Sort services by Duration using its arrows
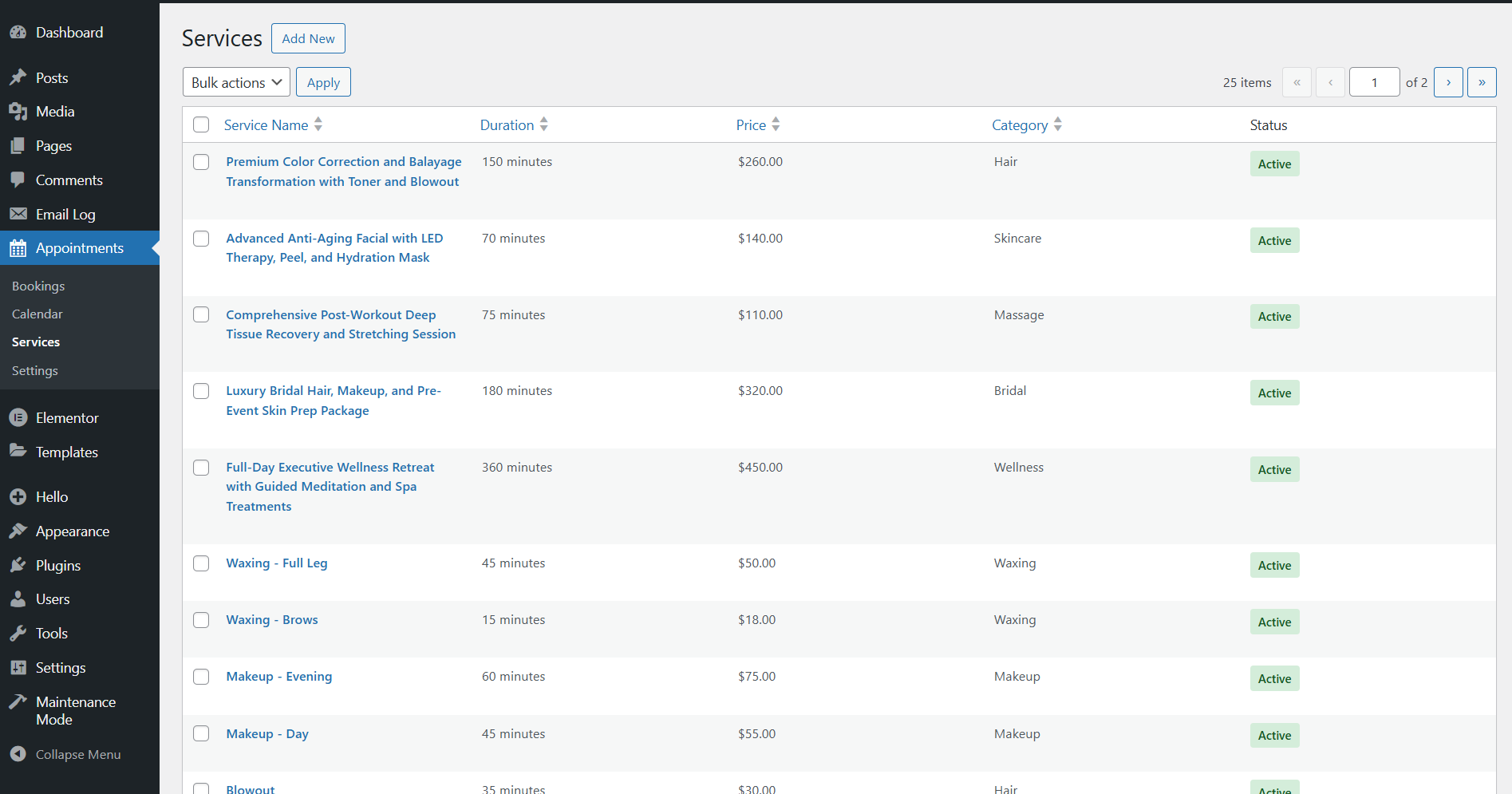Image resolution: width=1512 pixels, height=794 pixels. [x=543, y=124]
